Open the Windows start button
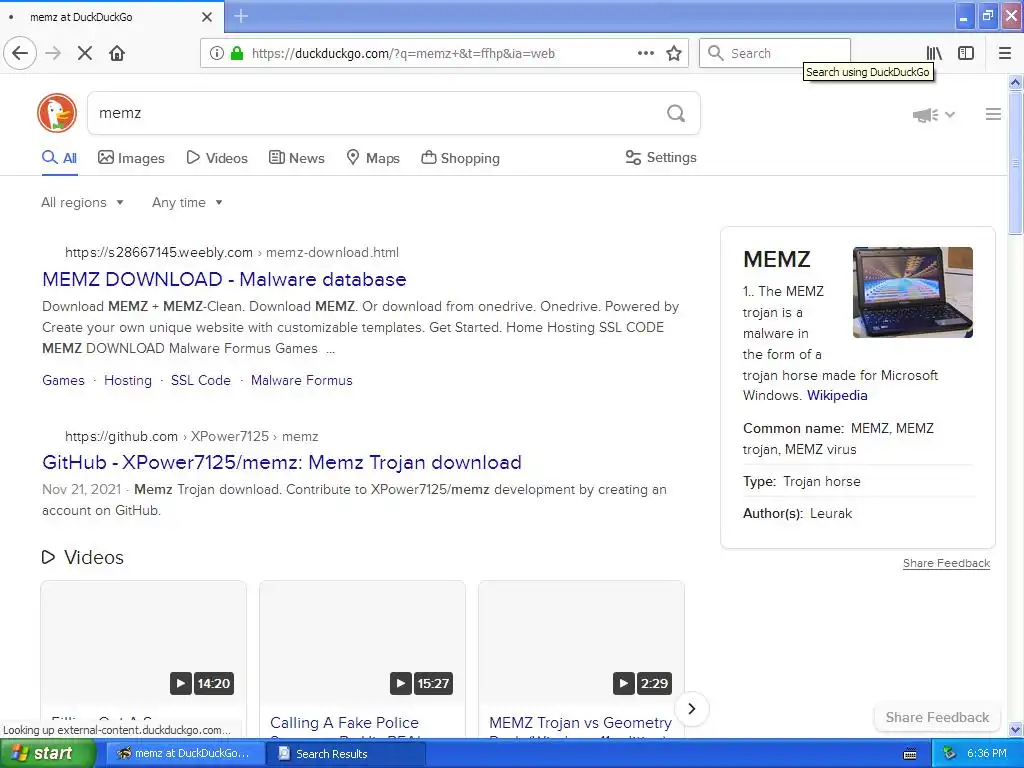Screen dimensions: 1024x768 tap(46, 753)
